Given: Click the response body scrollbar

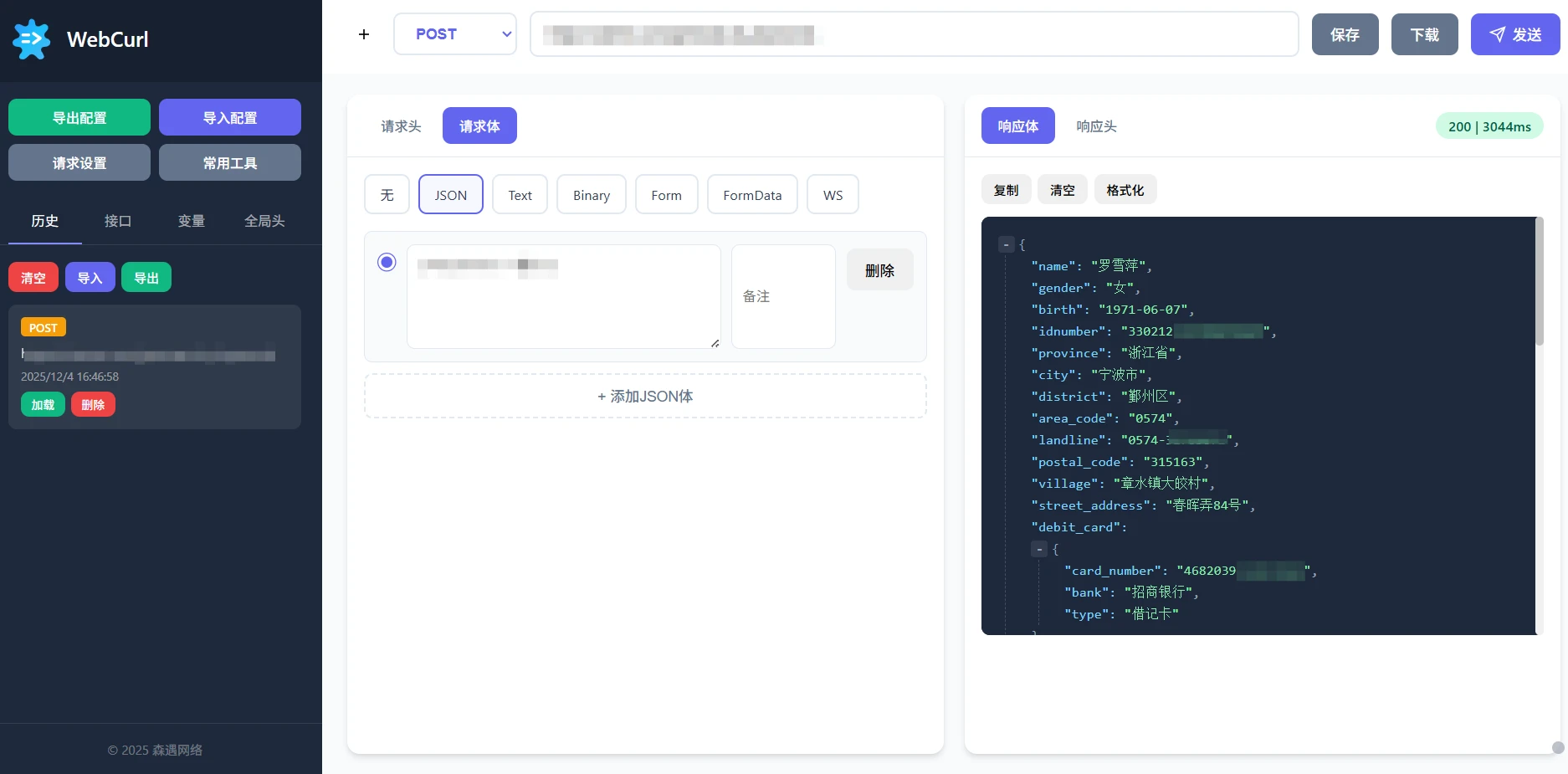Looking at the screenshot, I should coord(1540,281).
